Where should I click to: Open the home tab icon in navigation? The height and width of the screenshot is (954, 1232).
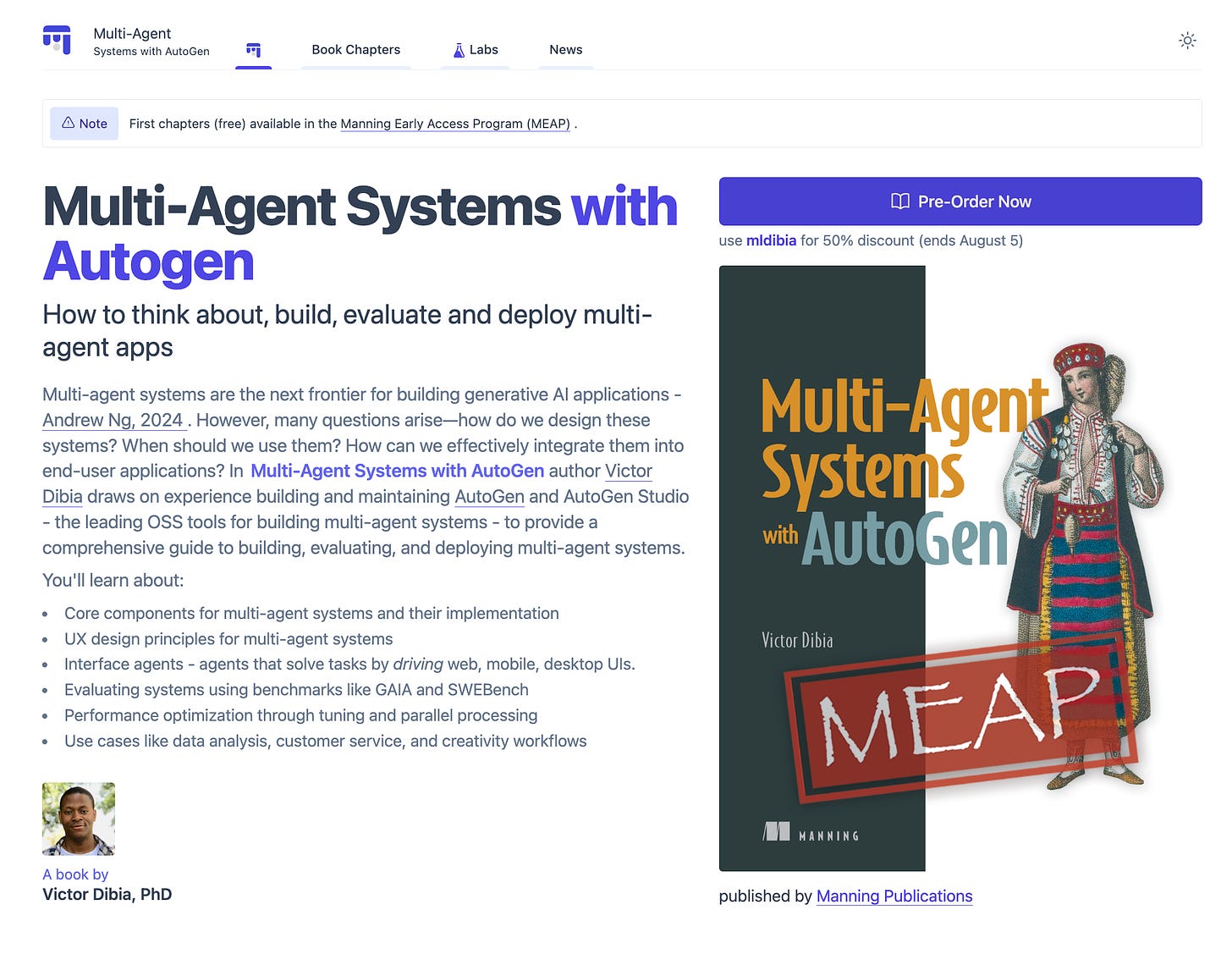coord(254,50)
